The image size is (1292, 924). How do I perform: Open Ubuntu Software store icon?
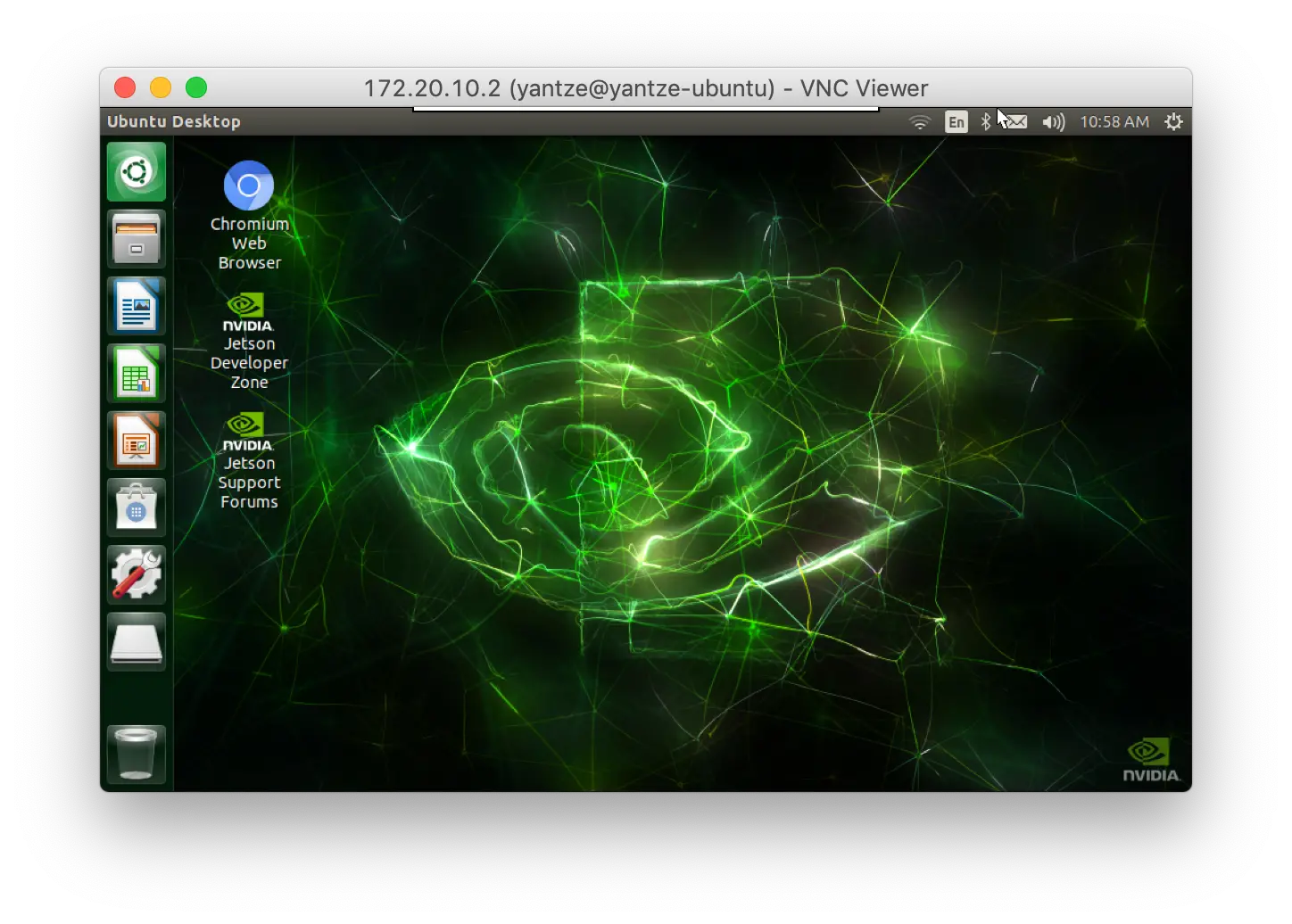[136, 507]
